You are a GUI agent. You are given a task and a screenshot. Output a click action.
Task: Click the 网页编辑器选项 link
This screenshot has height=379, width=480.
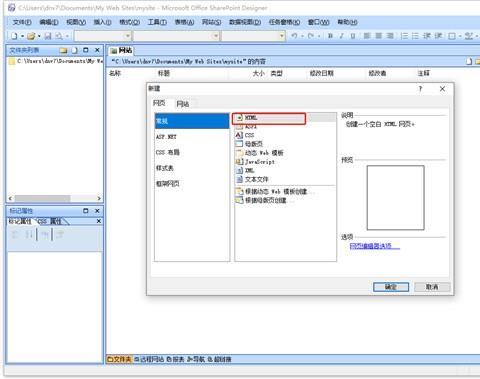coord(374,246)
